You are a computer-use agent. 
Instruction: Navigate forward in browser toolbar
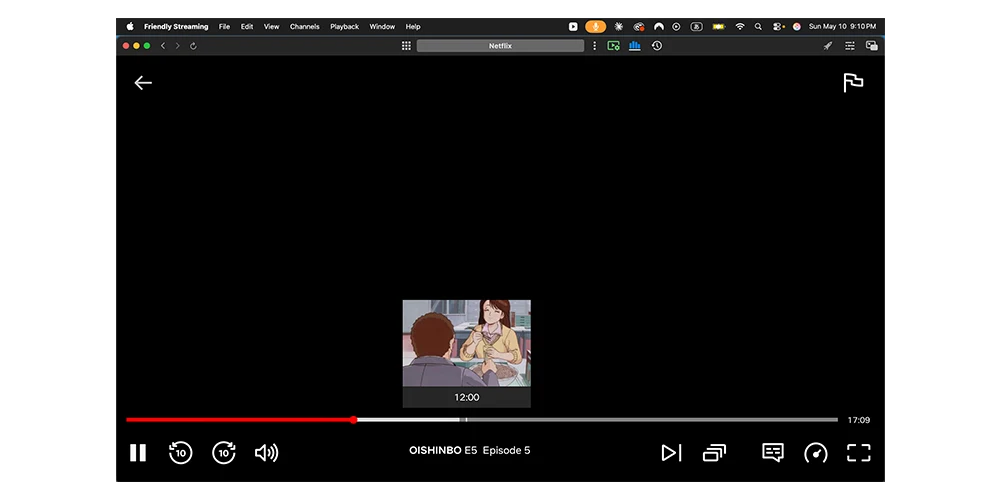[177, 46]
